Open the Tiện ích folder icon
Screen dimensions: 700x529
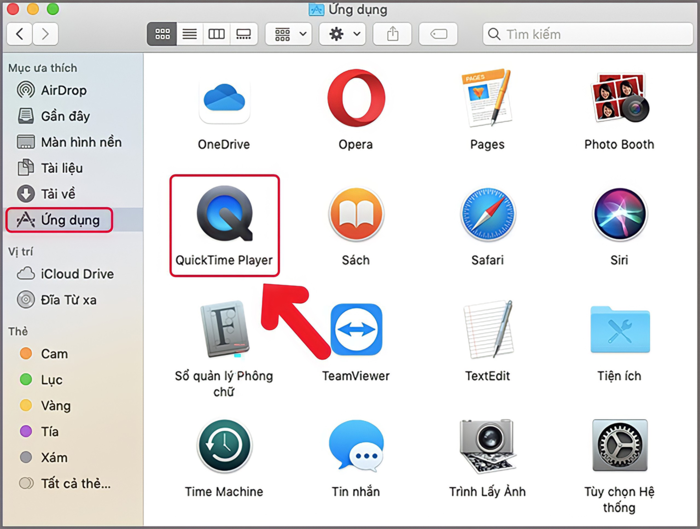[620, 329]
